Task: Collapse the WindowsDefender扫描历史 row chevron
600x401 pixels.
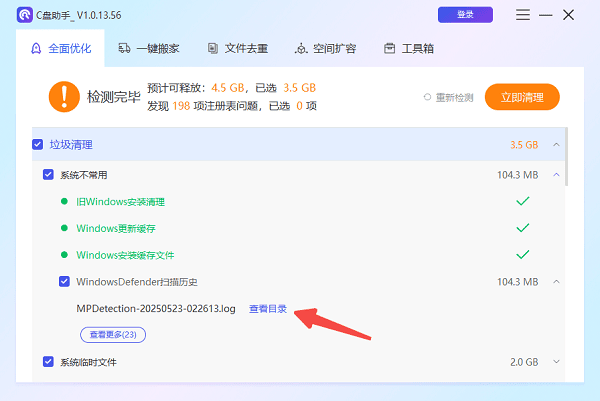Action: click(x=556, y=282)
